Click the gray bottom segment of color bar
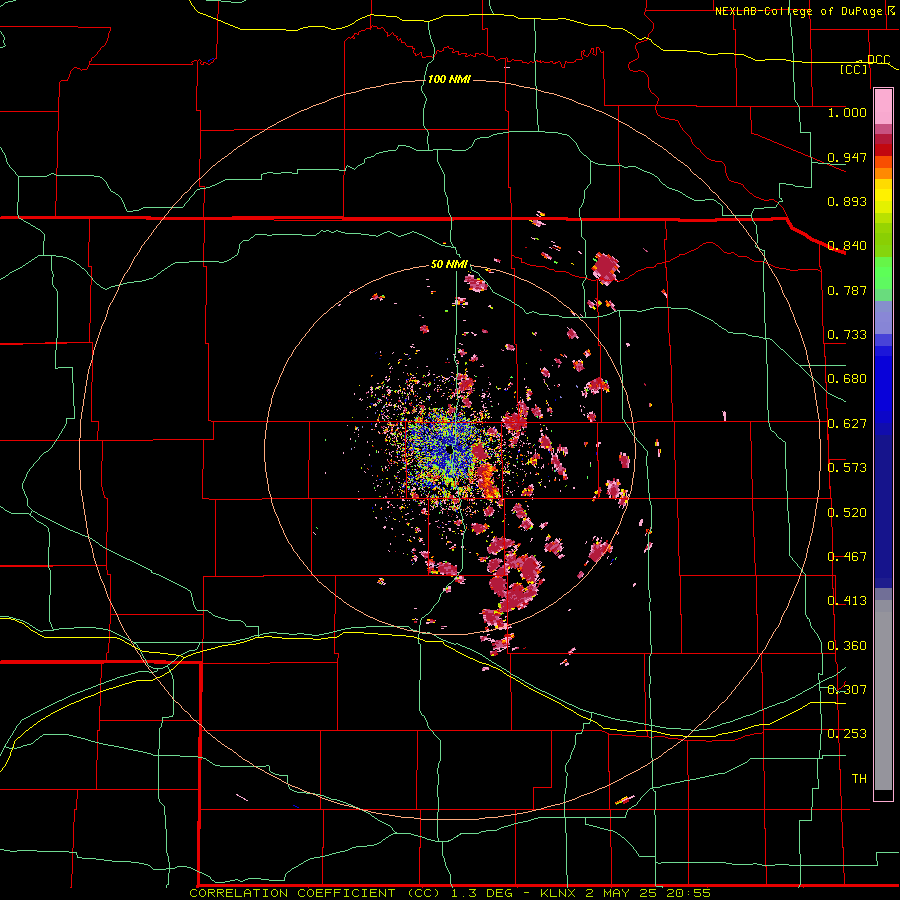900x900 pixels. pos(883,695)
